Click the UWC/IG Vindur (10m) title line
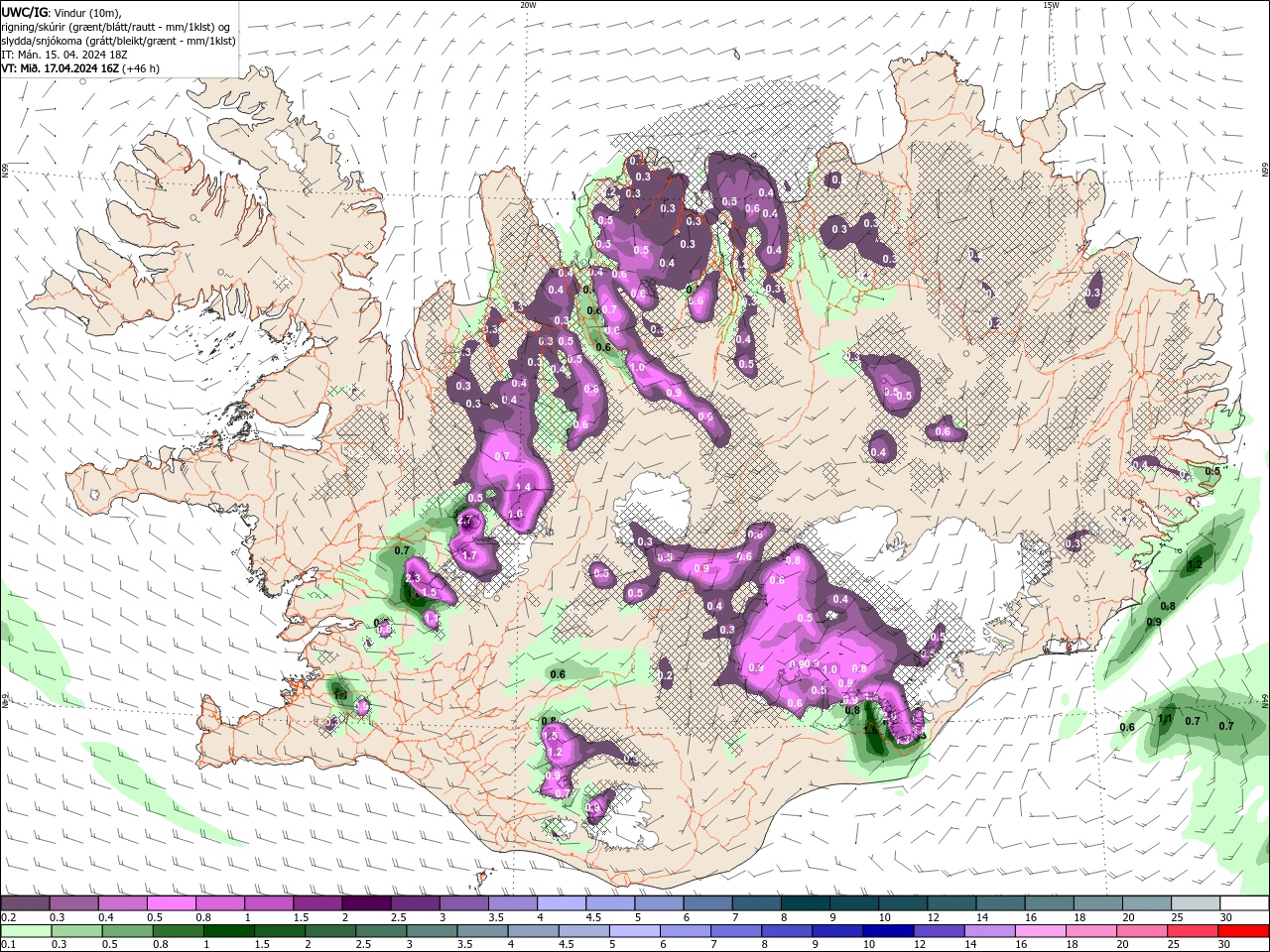Viewport: 1270px width, 952px height. pos(60,11)
